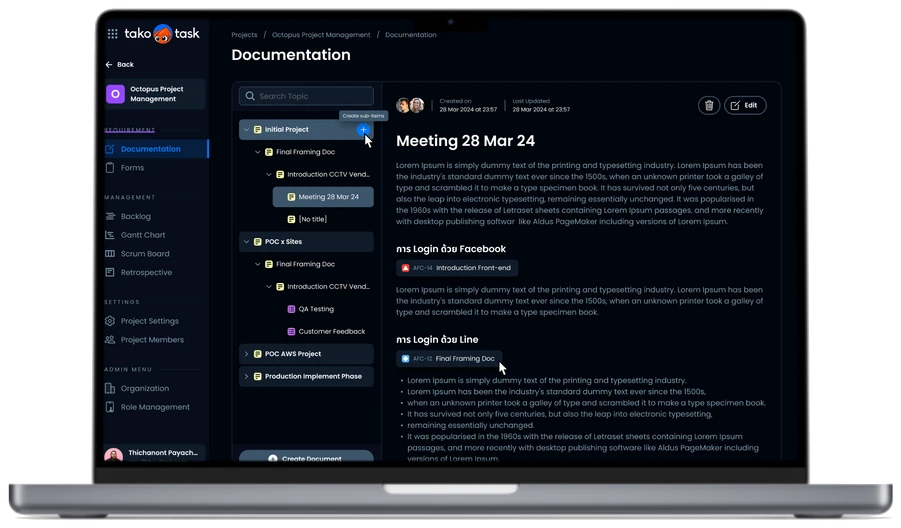Open Project Members
This screenshot has height=528, width=901.
coord(152,340)
